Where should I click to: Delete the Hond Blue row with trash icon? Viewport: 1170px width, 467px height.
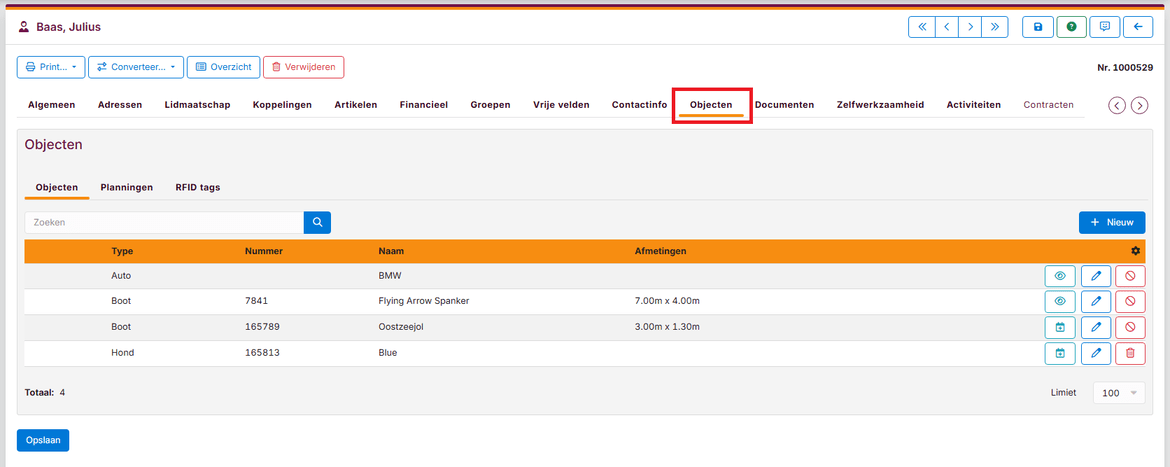point(1130,353)
